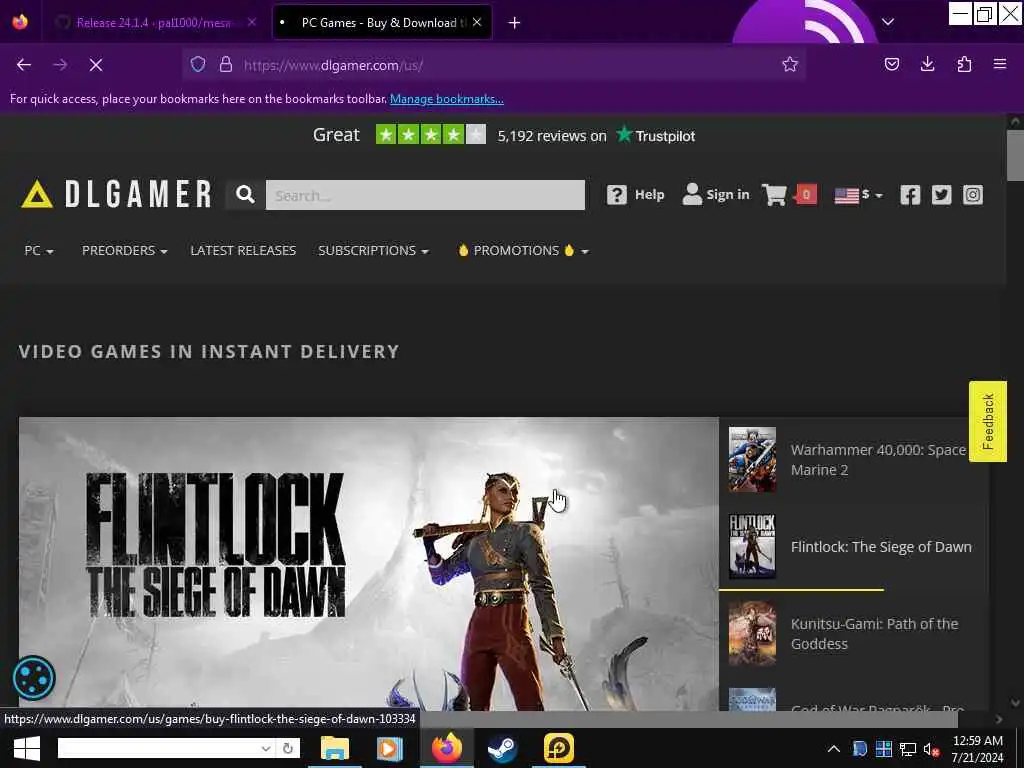Screen dimensions: 1024x768
Task: Click the muted volume tray icon
Action: [931, 749]
